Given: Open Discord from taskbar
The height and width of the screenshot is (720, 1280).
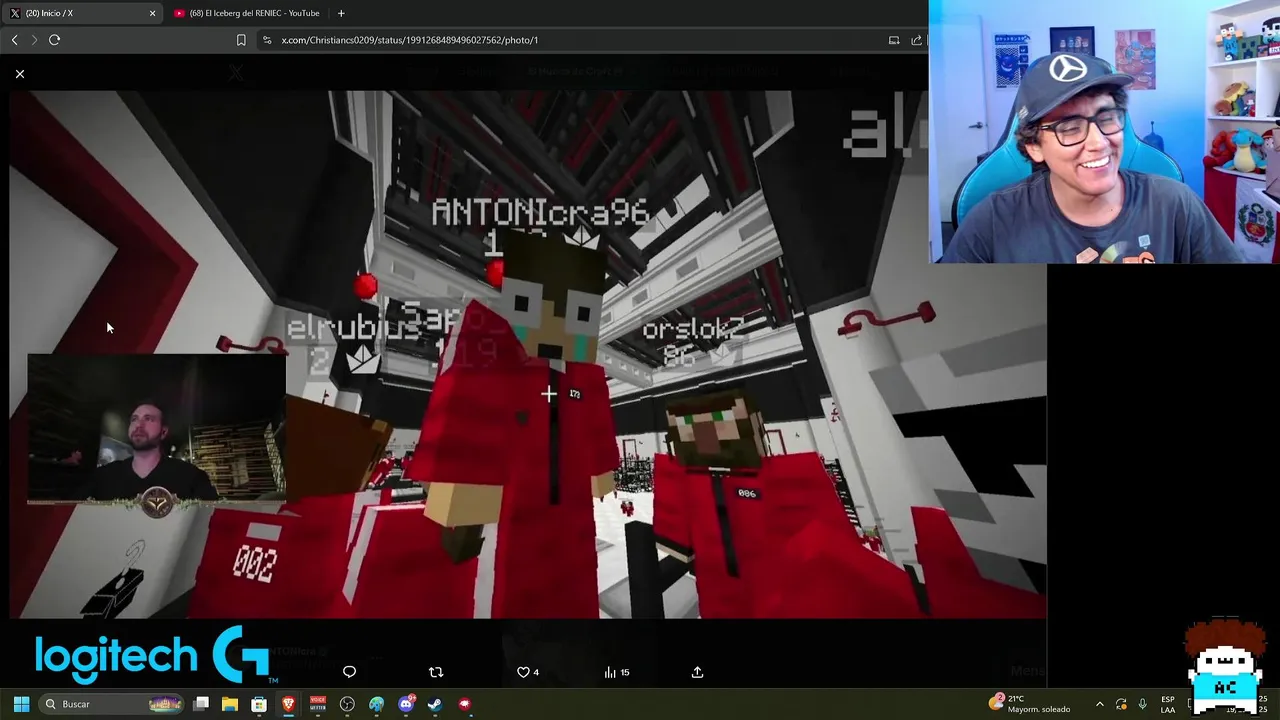Looking at the screenshot, I should [406, 704].
